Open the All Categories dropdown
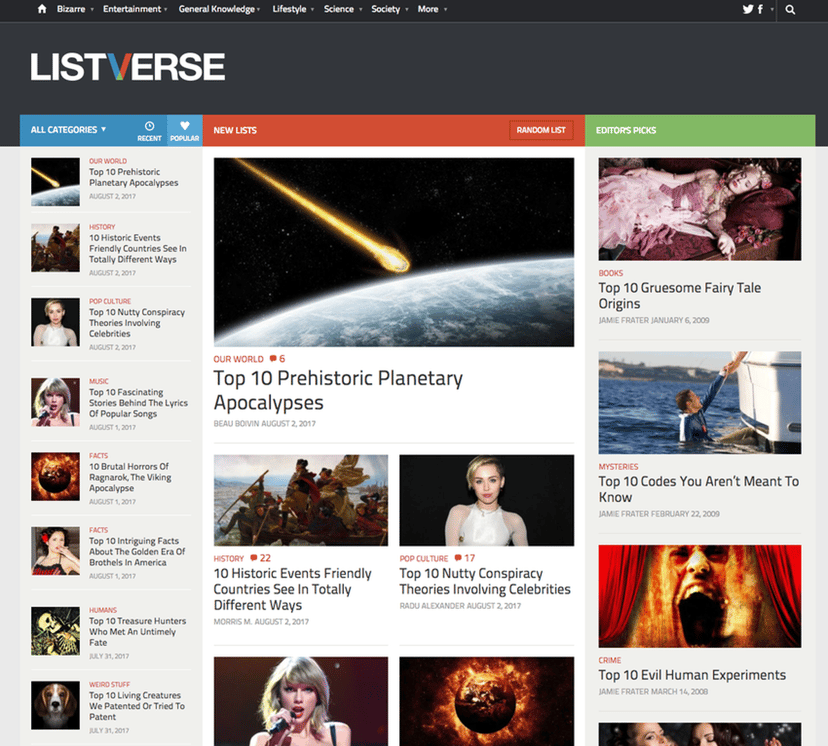828x746 pixels. (68, 130)
